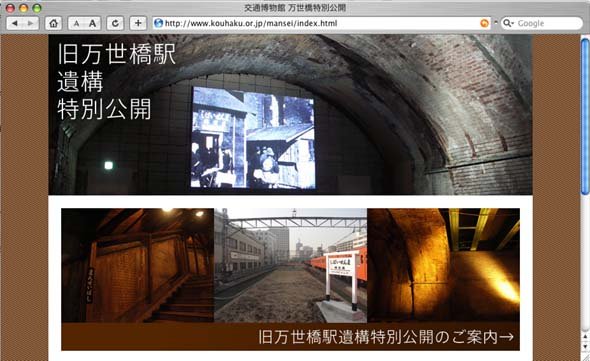Click the scrollbar down arrow

coord(585,346)
